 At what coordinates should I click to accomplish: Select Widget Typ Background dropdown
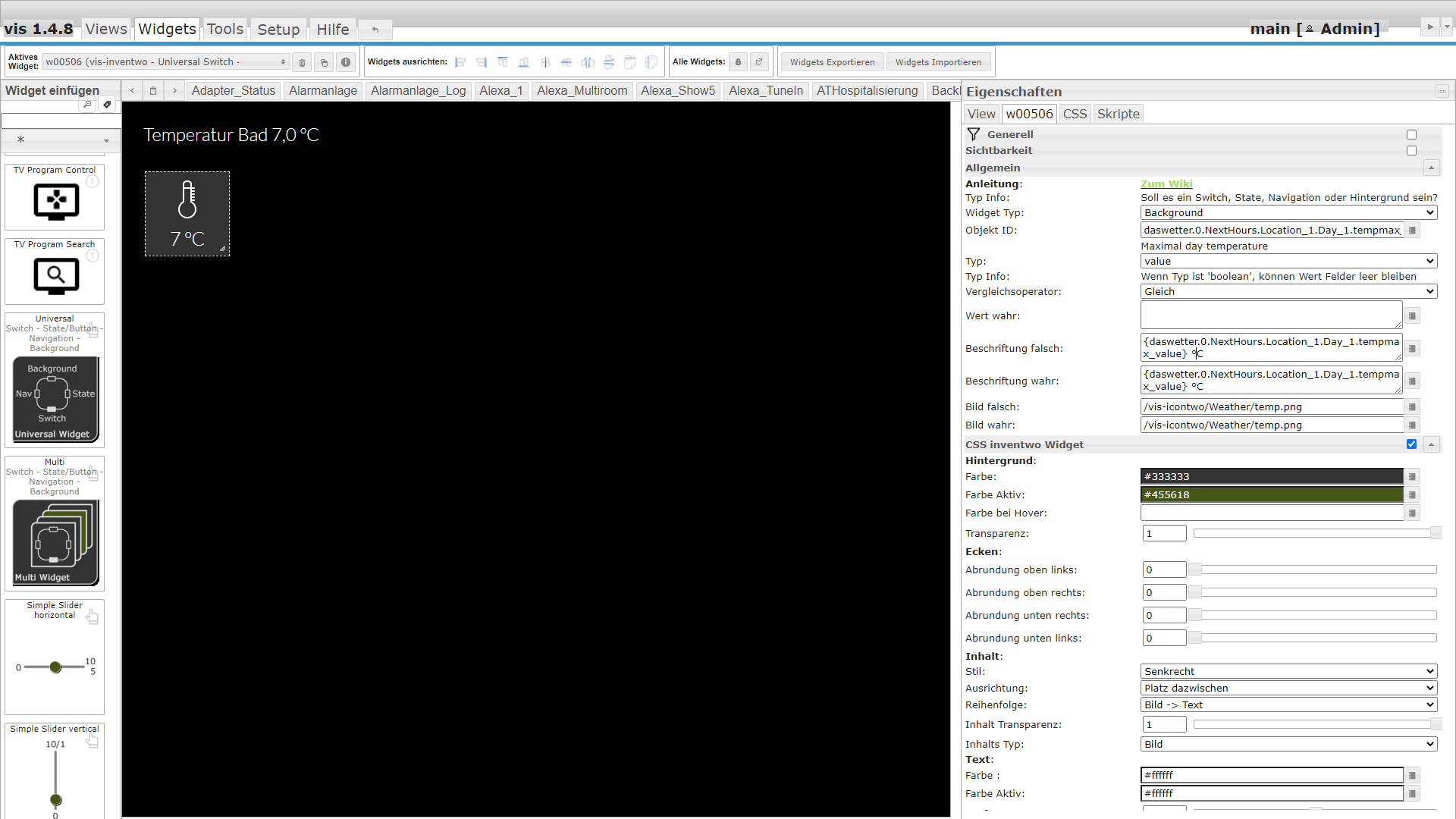pyautogui.click(x=1289, y=213)
